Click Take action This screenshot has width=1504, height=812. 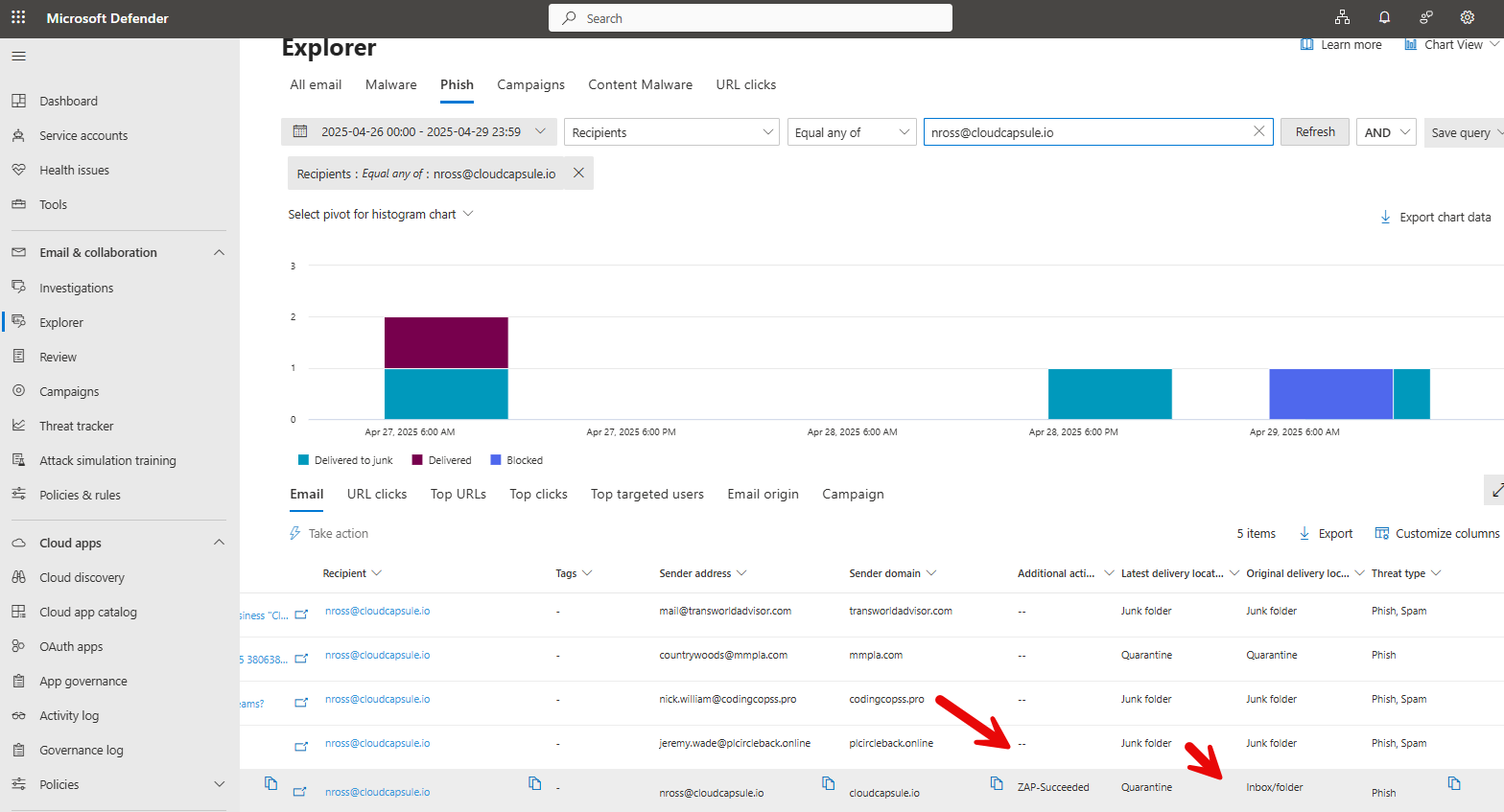[x=329, y=533]
